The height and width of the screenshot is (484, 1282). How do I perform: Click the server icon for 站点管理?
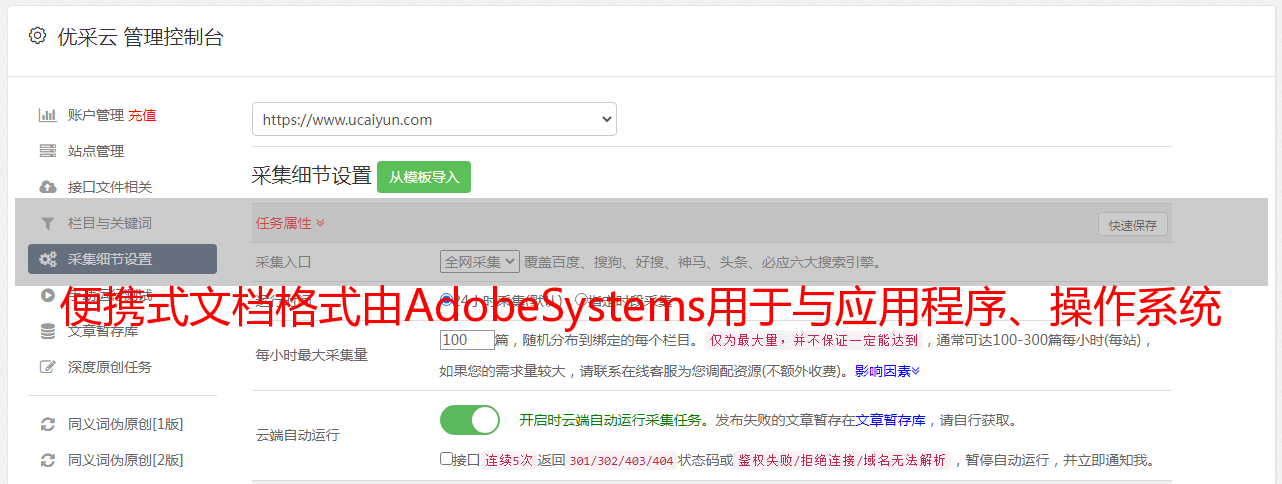point(47,151)
